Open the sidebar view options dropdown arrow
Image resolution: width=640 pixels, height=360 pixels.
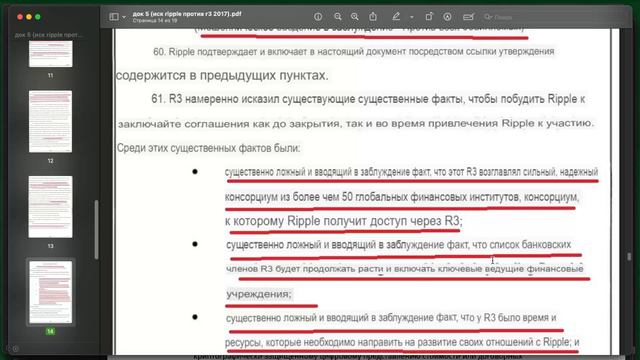click(x=124, y=17)
